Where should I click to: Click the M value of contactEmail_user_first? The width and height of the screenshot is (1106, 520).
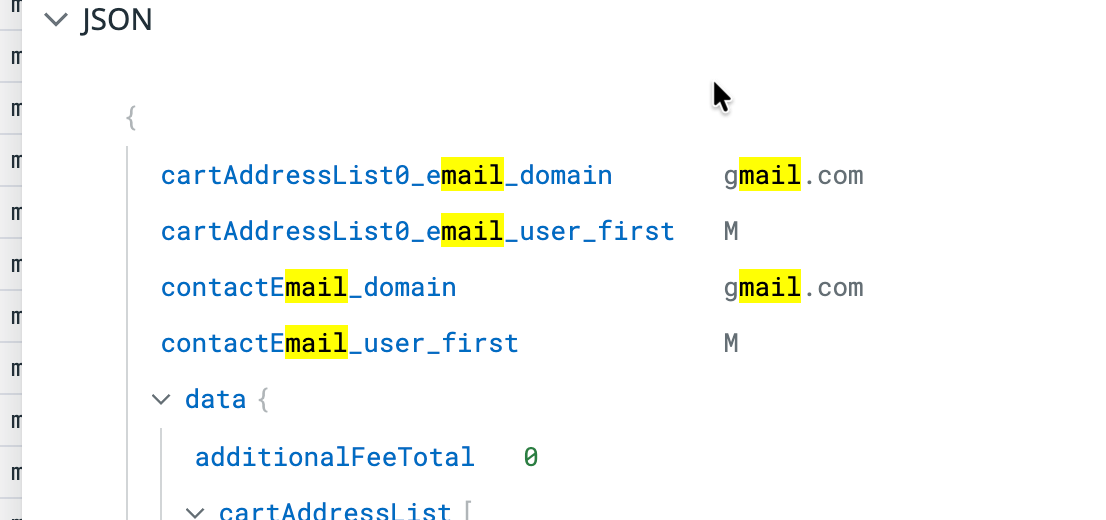731,344
